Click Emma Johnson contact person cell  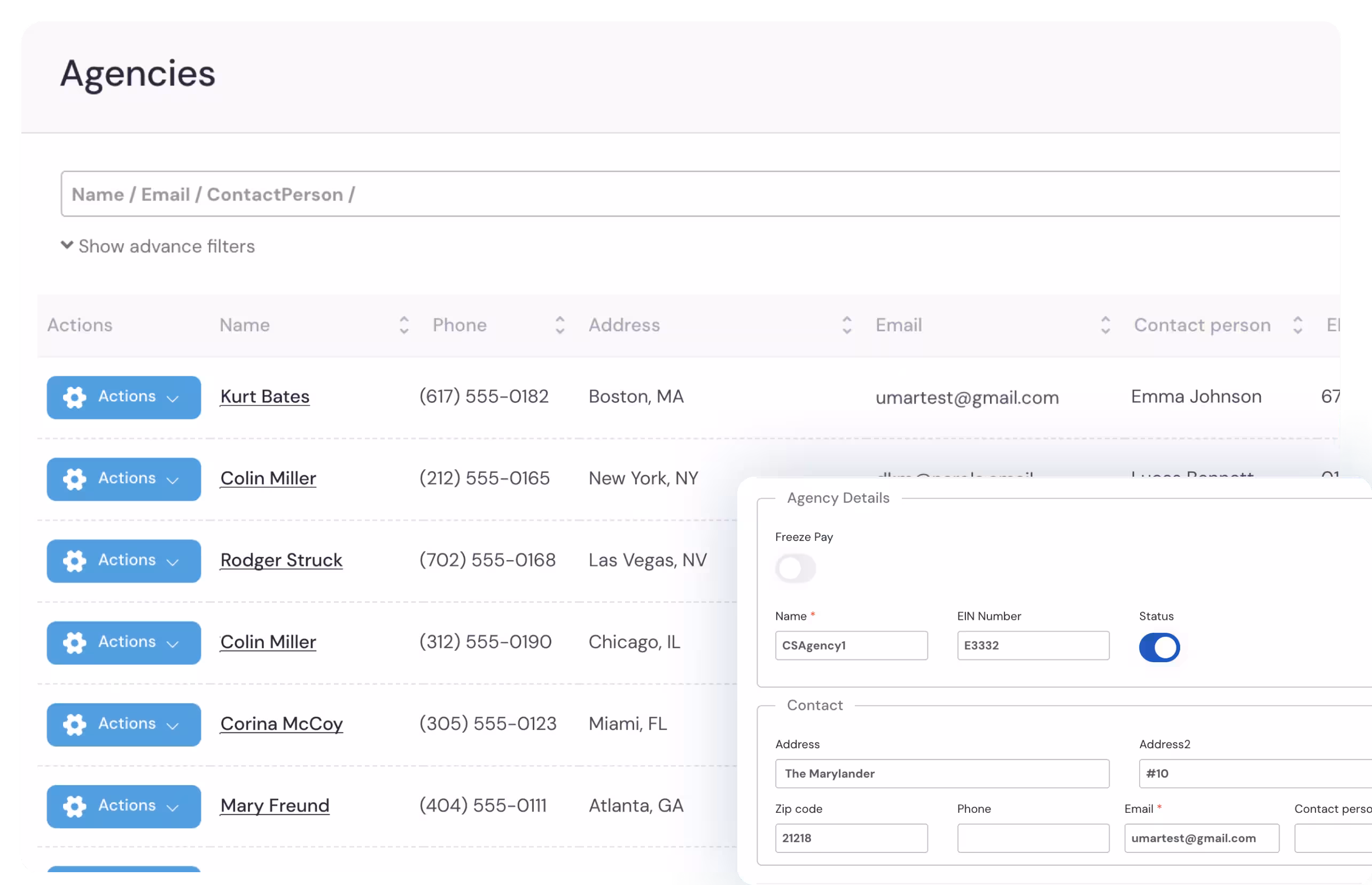pyautogui.click(x=1196, y=396)
